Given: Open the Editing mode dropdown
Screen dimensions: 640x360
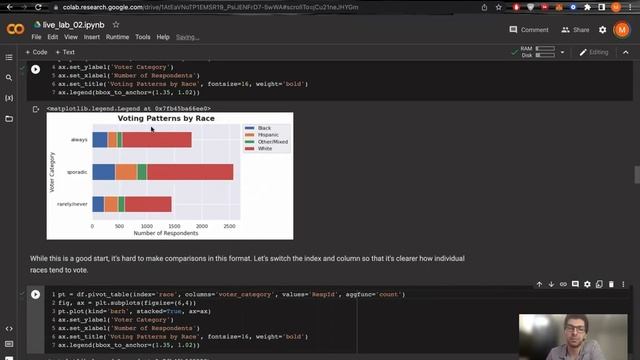Looking at the screenshot, I should pos(593,52).
